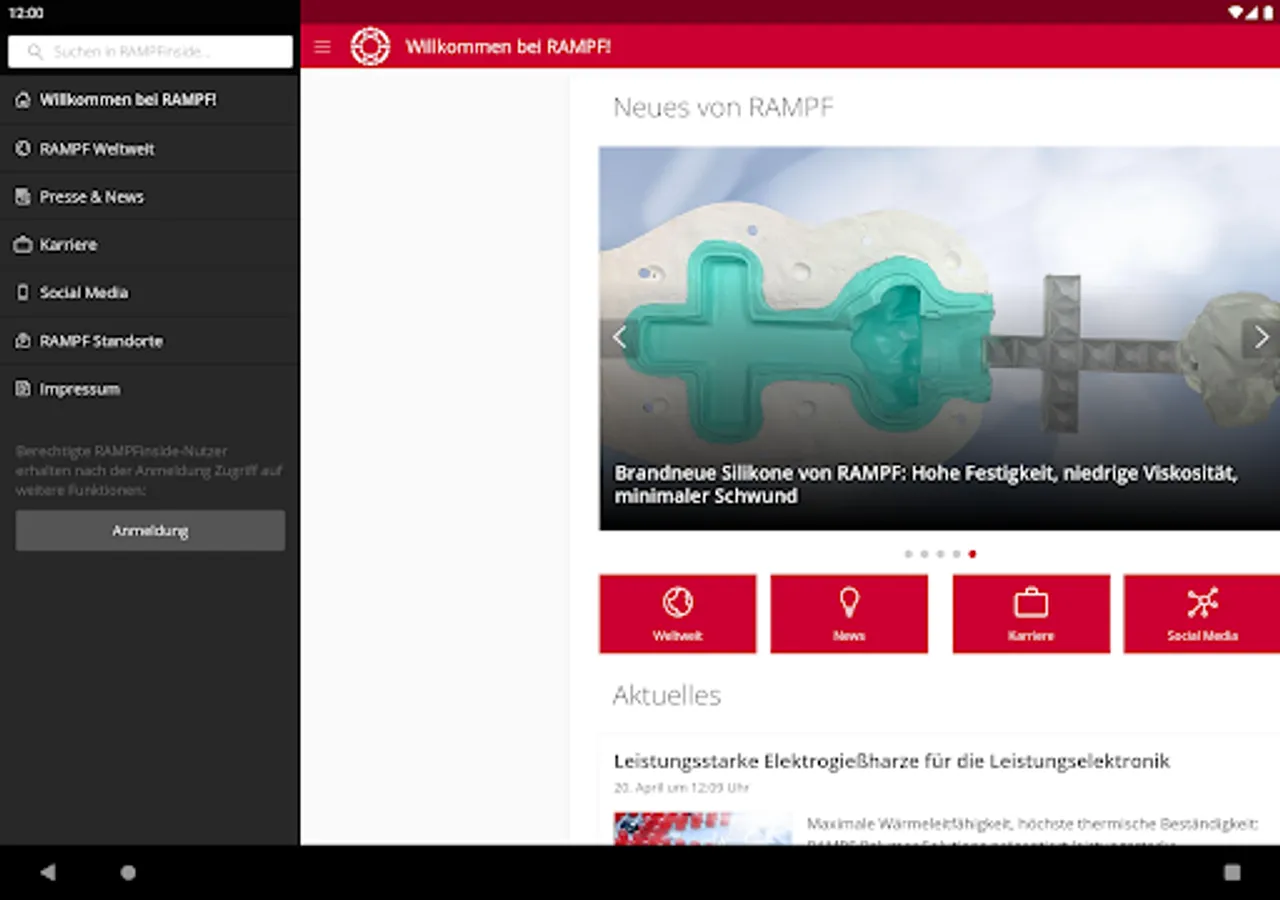Tap the Android recent apps button
This screenshot has width=1280, height=900.
[x=1232, y=872]
